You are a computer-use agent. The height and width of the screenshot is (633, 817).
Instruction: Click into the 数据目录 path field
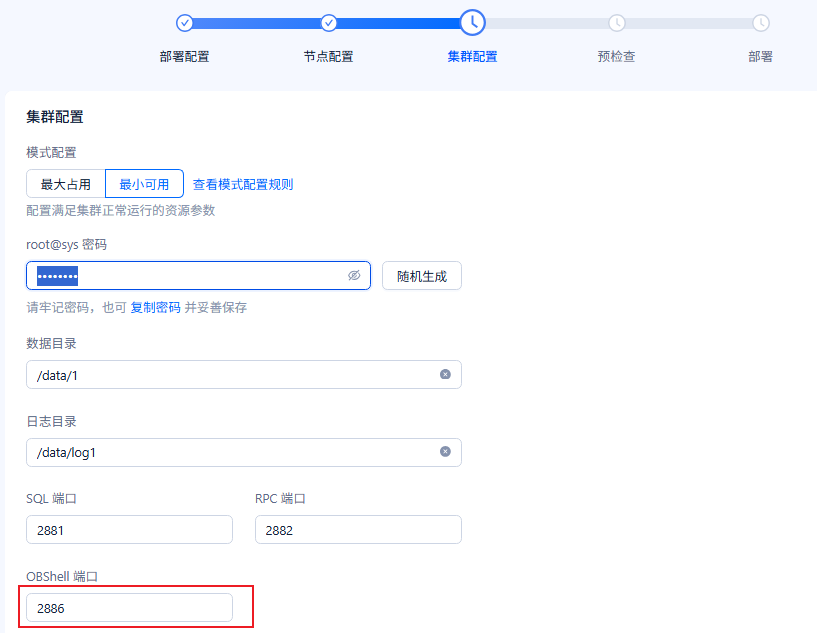[x=244, y=375]
